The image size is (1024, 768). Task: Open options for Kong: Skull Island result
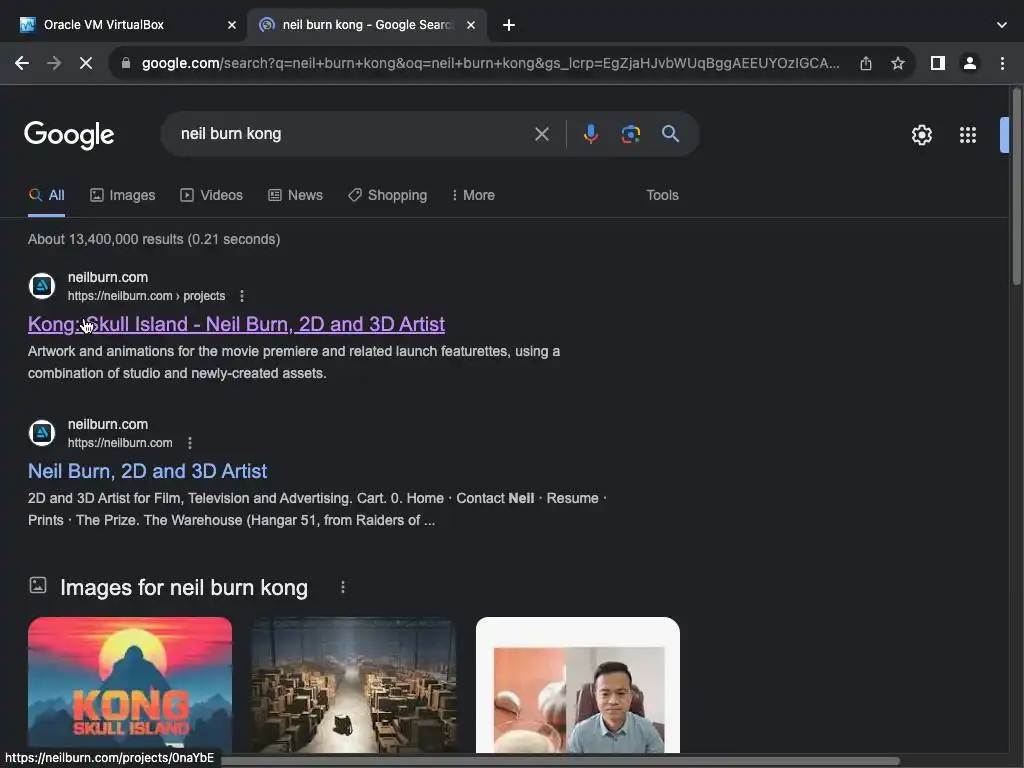[242, 296]
